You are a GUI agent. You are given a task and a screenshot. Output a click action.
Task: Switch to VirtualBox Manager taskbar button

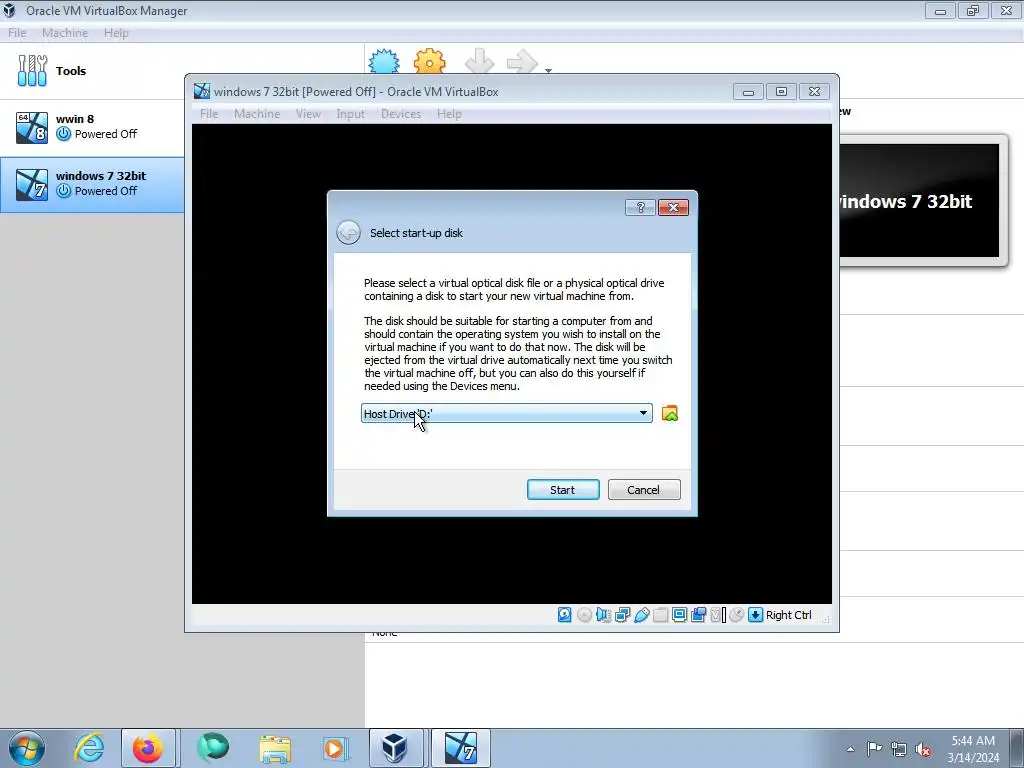point(396,748)
